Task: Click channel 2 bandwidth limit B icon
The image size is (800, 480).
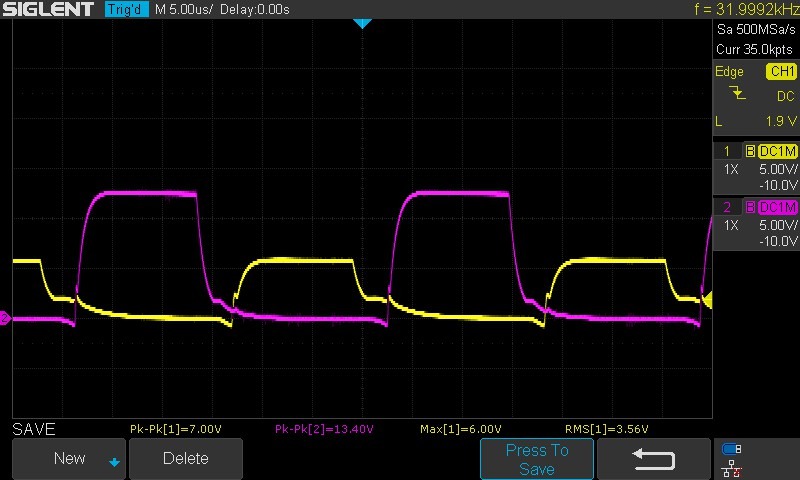Action: click(x=750, y=207)
